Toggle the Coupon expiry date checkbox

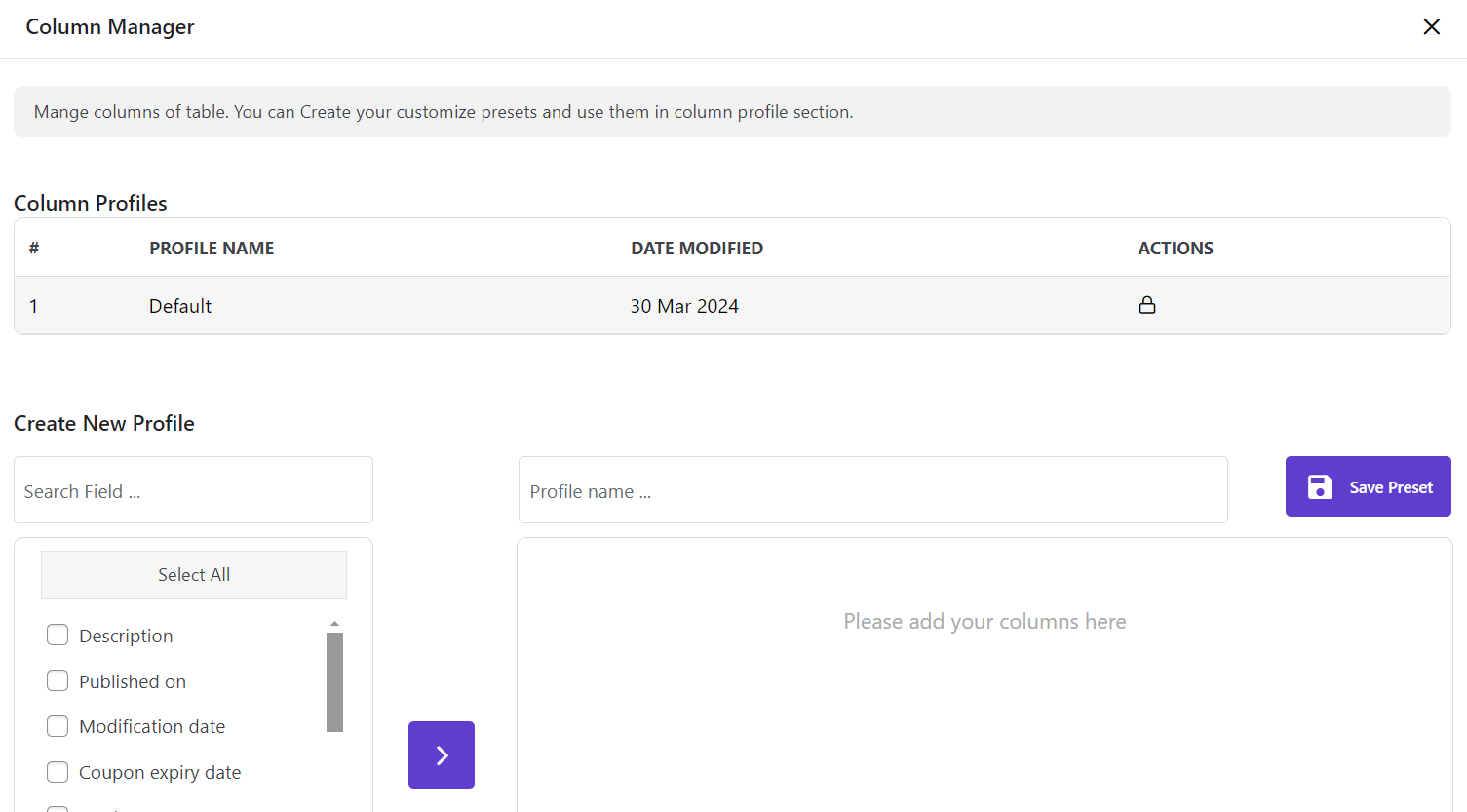pos(58,772)
